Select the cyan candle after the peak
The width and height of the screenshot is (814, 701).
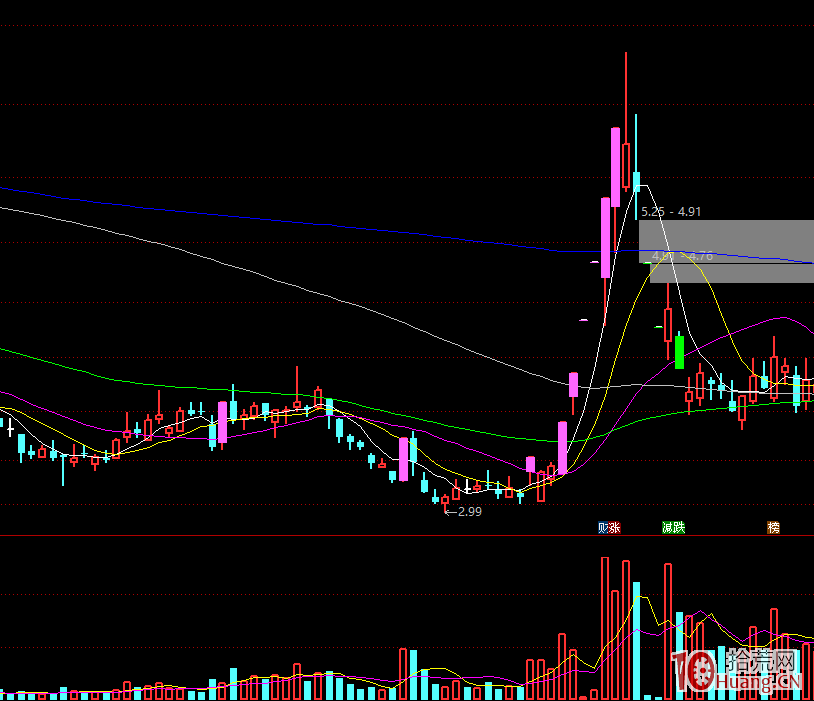click(x=636, y=167)
